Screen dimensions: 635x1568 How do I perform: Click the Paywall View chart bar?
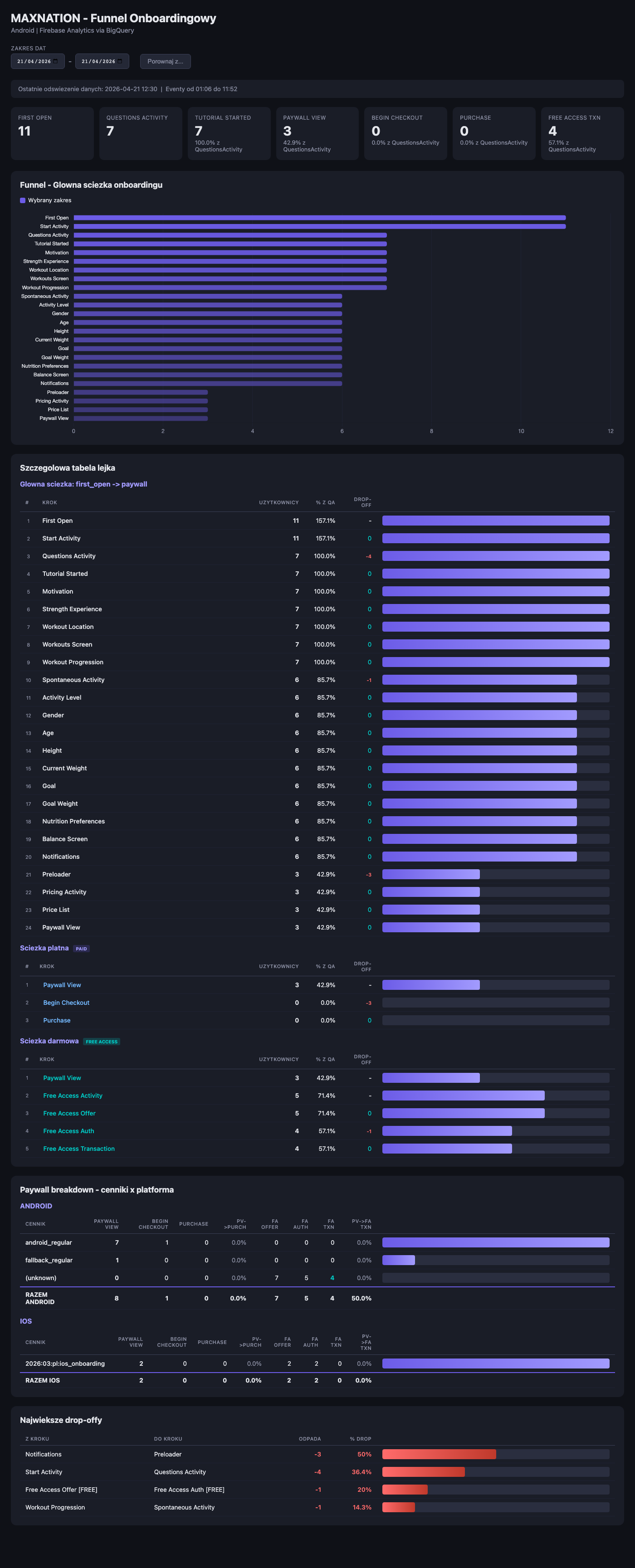pyautogui.click(x=141, y=418)
